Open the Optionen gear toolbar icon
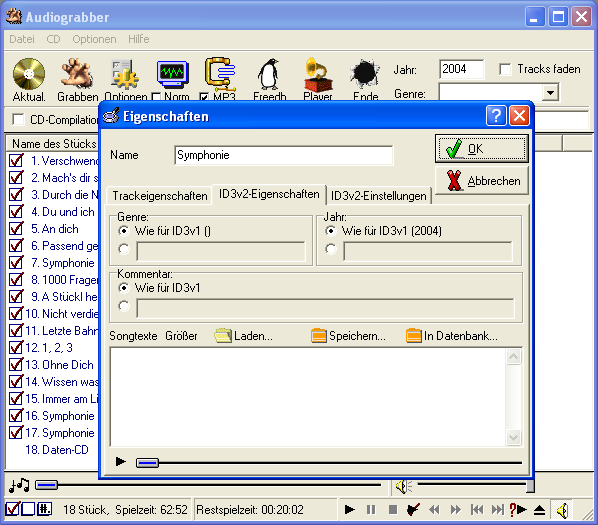This screenshot has height=525, width=598. [x=125, y=74]
